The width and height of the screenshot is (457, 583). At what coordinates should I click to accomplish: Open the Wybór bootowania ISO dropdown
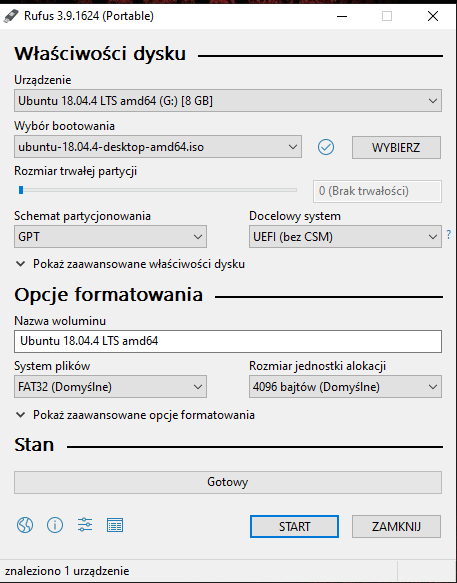[158, 147]
